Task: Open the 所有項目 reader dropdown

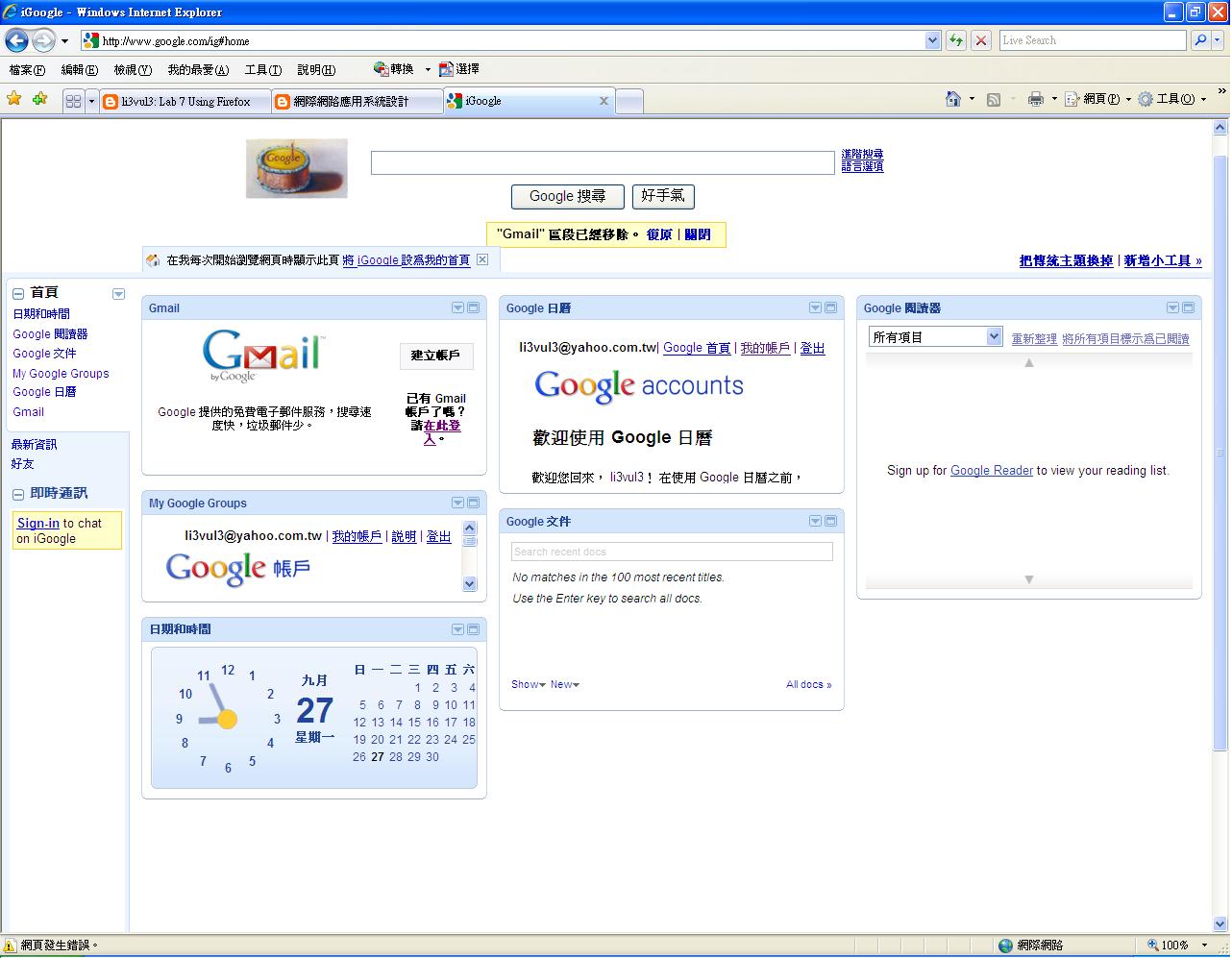Action: point(936,337)
